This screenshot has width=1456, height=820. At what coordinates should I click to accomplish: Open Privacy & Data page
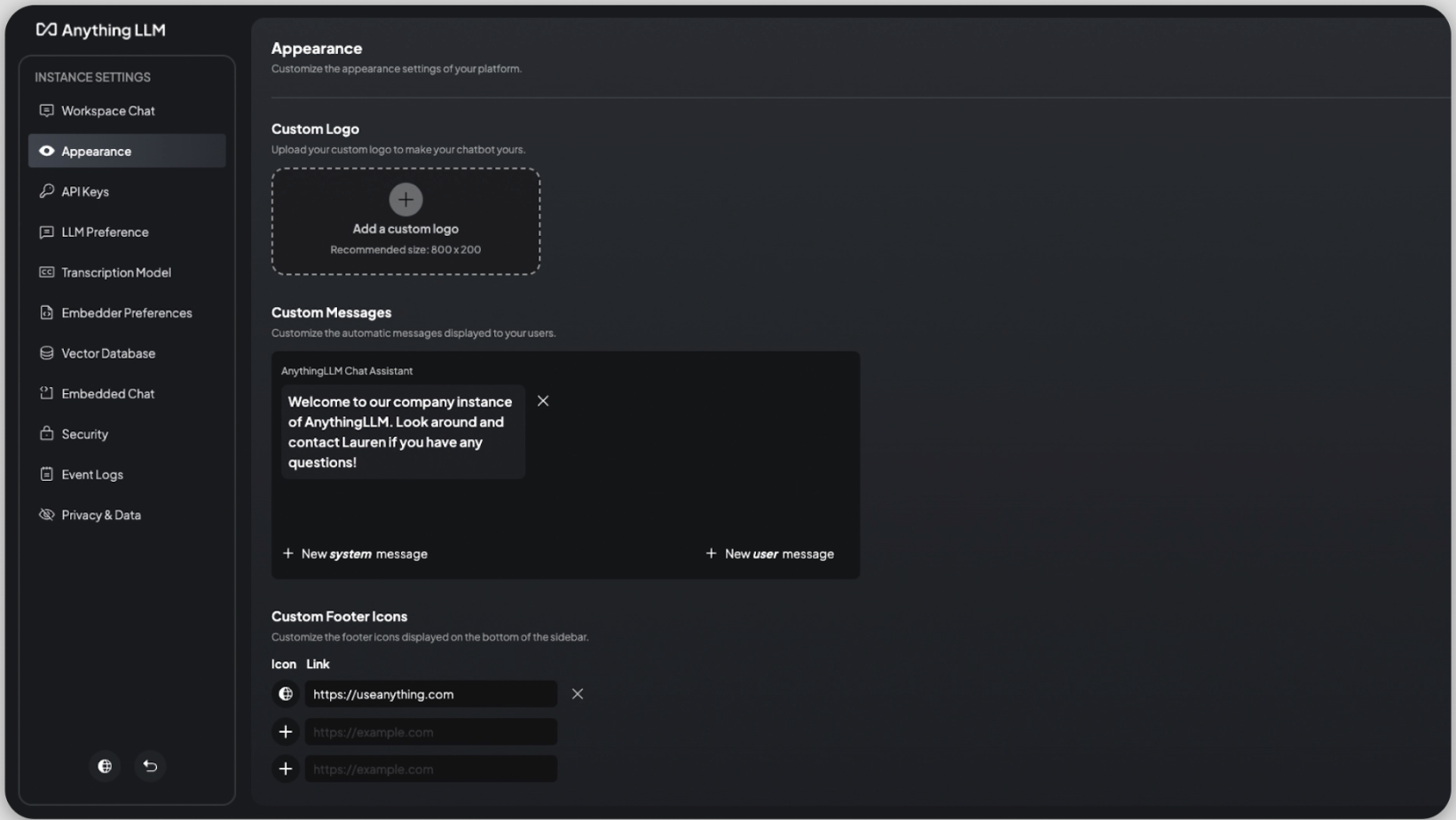127,515
